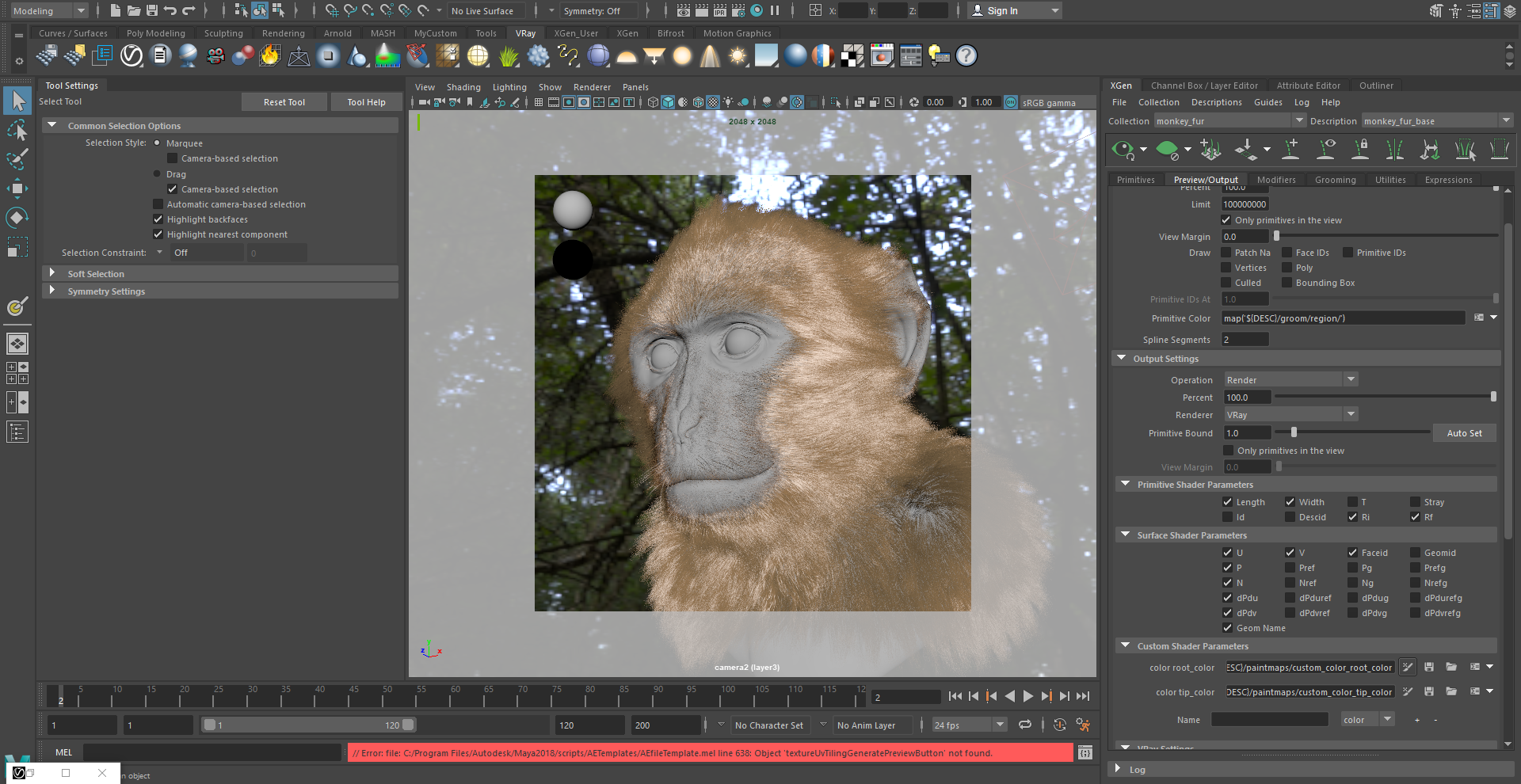The height and width of the screenshot is (784, 1521).
Task: Open the Grooming tab in XGen
Action: point(1335,180)
